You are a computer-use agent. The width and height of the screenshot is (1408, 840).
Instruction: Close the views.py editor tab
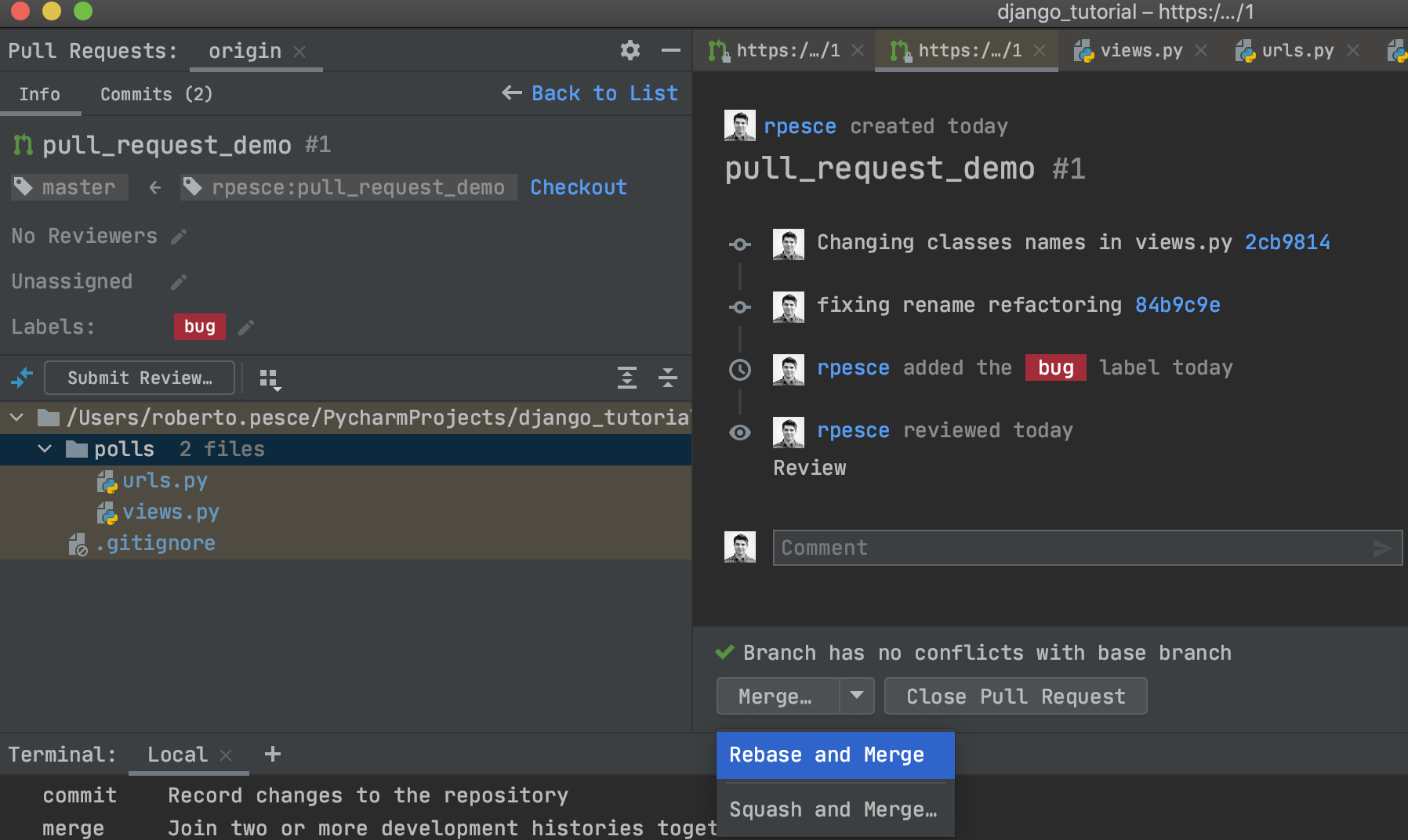[1201, 50]
